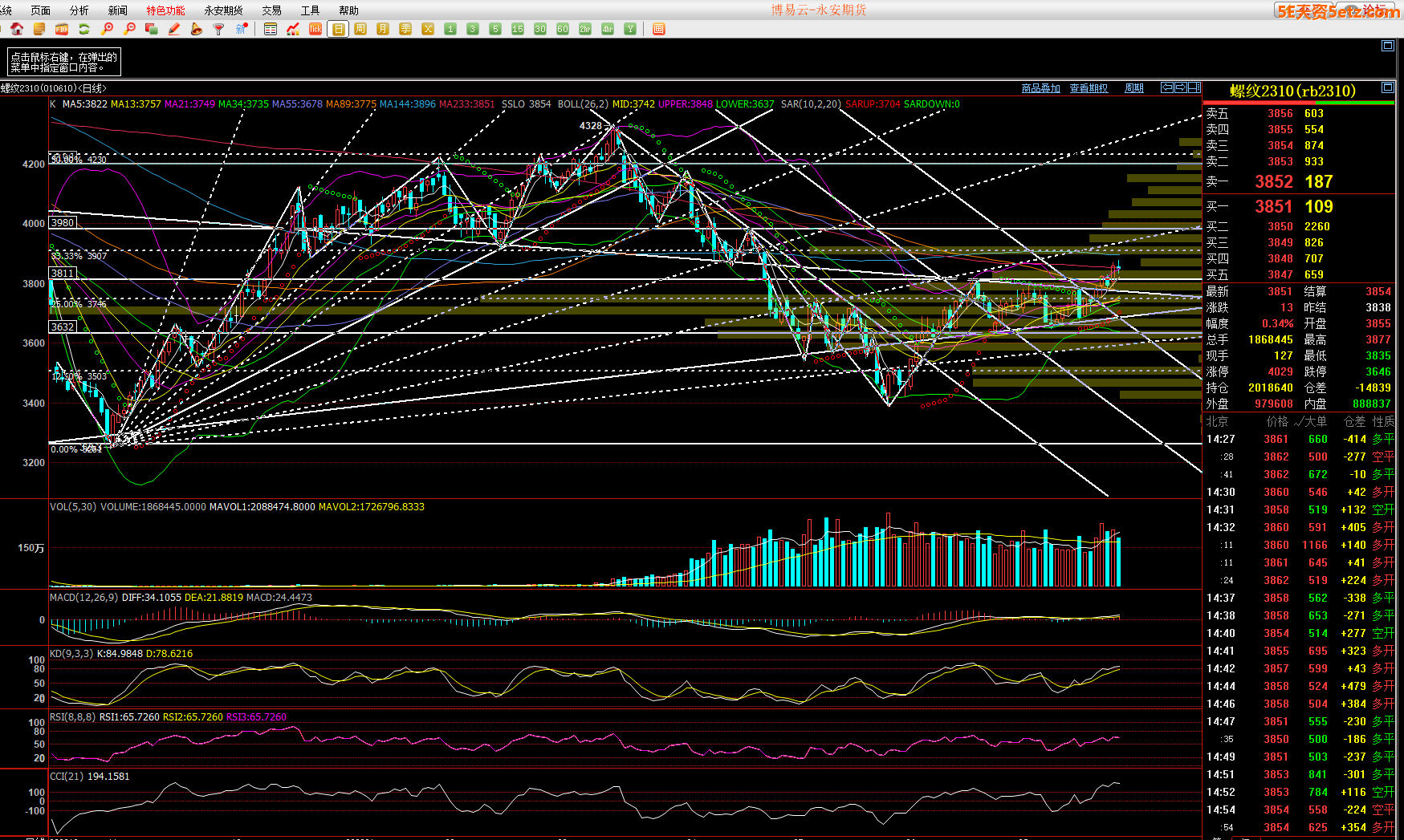Click the overlapping windows icon

152,29
